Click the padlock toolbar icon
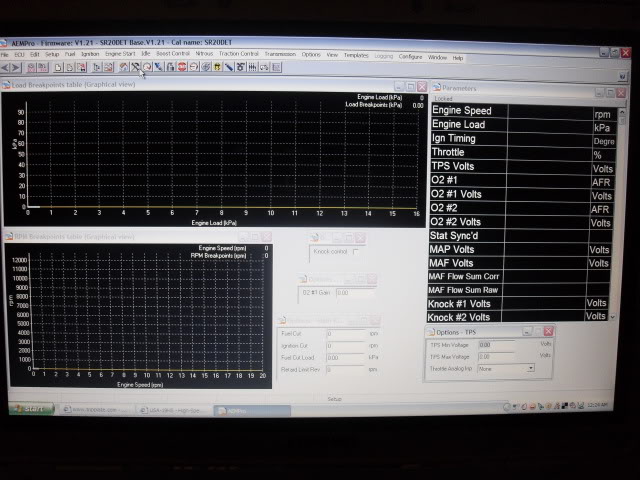 [x=170, y=67]
